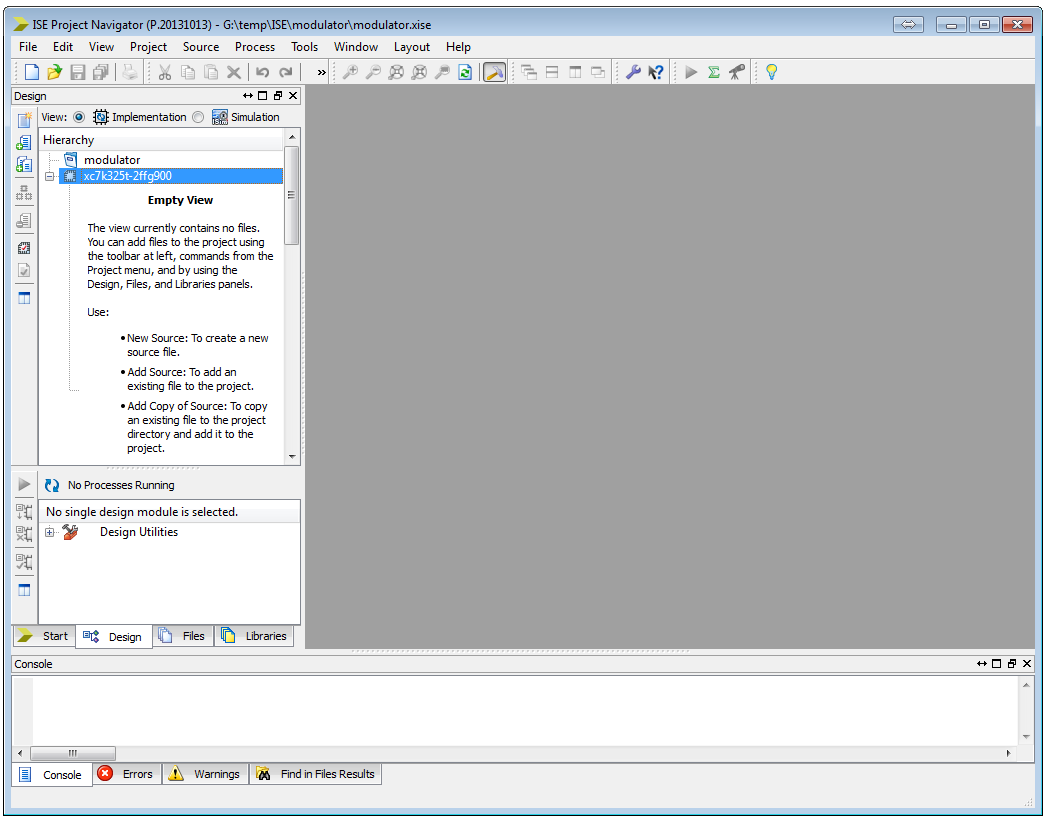This screenshot has height=820, width=1048.
Task: Click the Open file folder icon
Action: coord(55,72)
